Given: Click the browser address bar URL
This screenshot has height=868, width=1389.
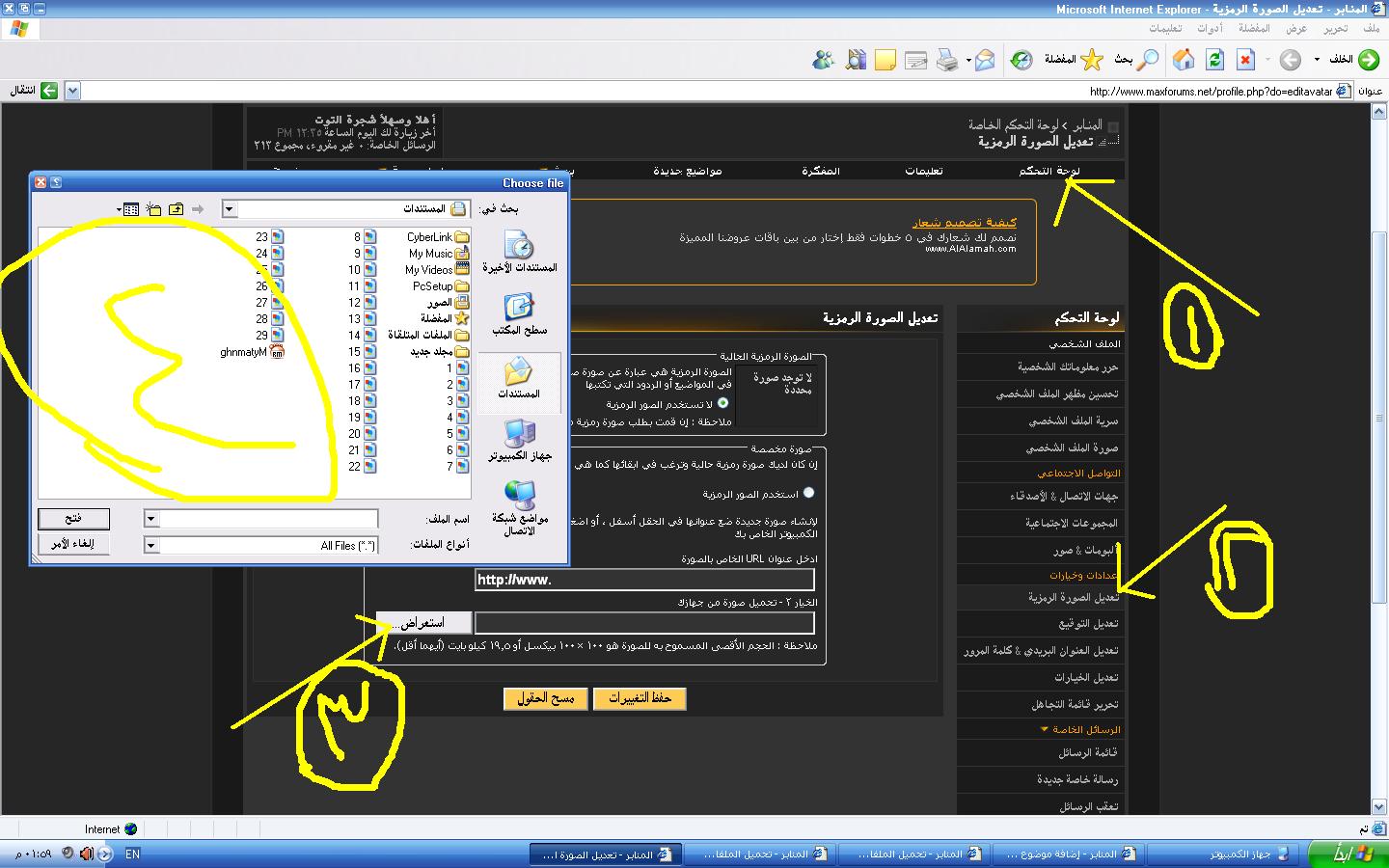Looking at the screenshot, I should click(1211, 92).
